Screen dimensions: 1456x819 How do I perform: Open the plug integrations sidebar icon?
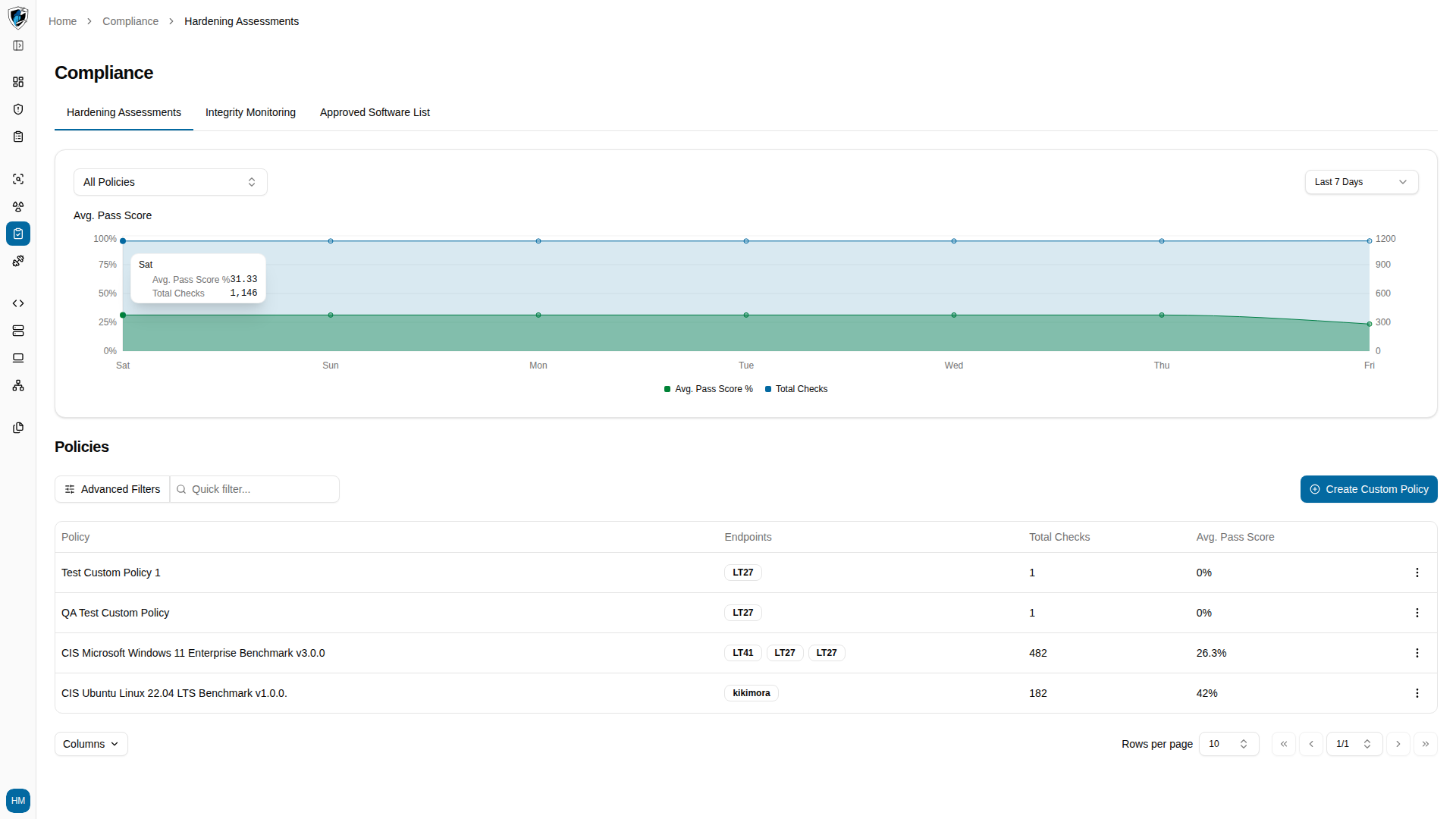18,261
